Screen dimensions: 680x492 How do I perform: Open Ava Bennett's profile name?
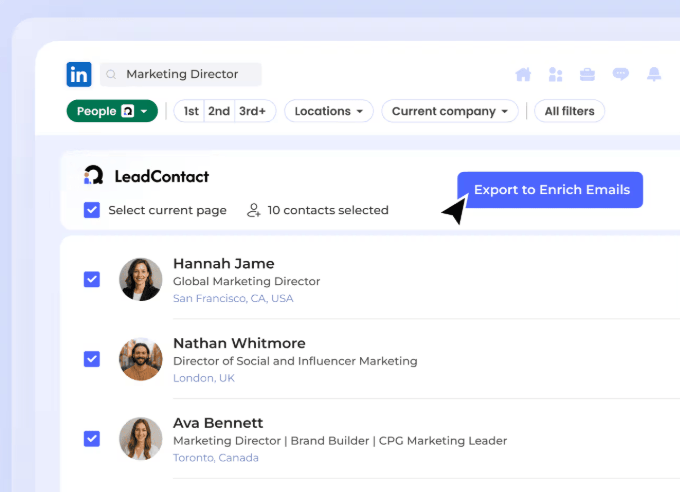218,423
